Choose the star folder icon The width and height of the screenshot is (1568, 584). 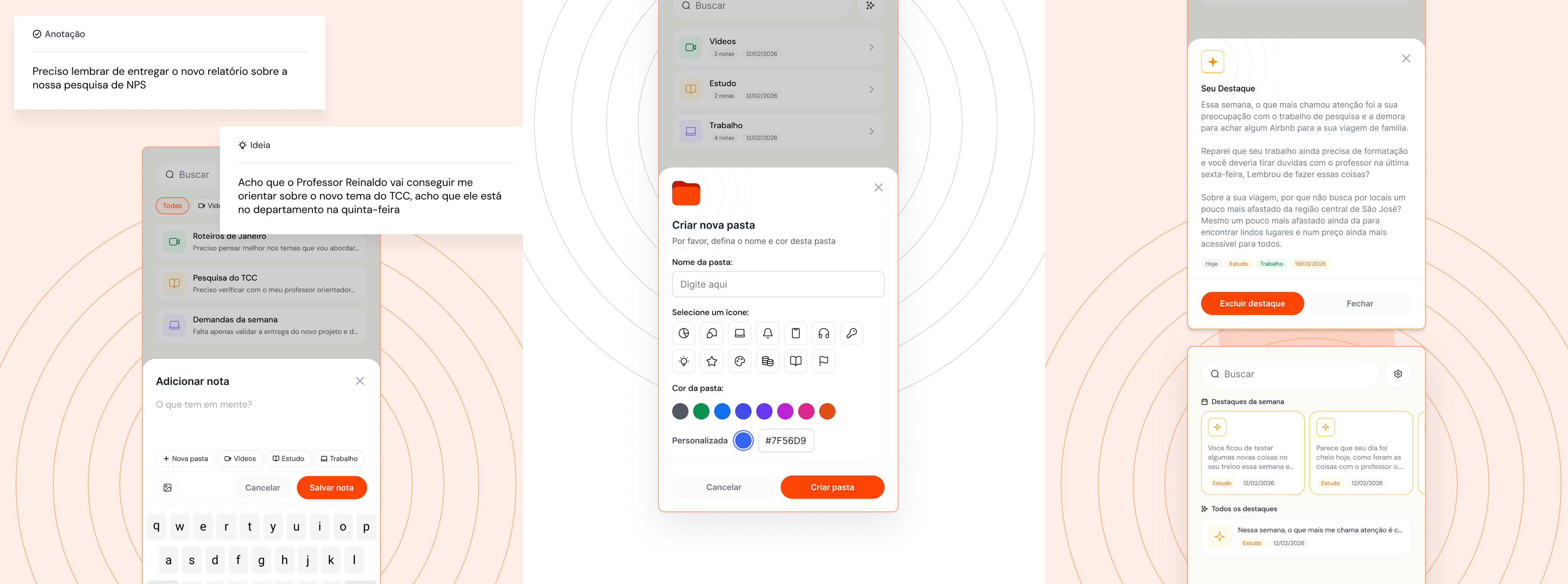[x=711, y=362]
